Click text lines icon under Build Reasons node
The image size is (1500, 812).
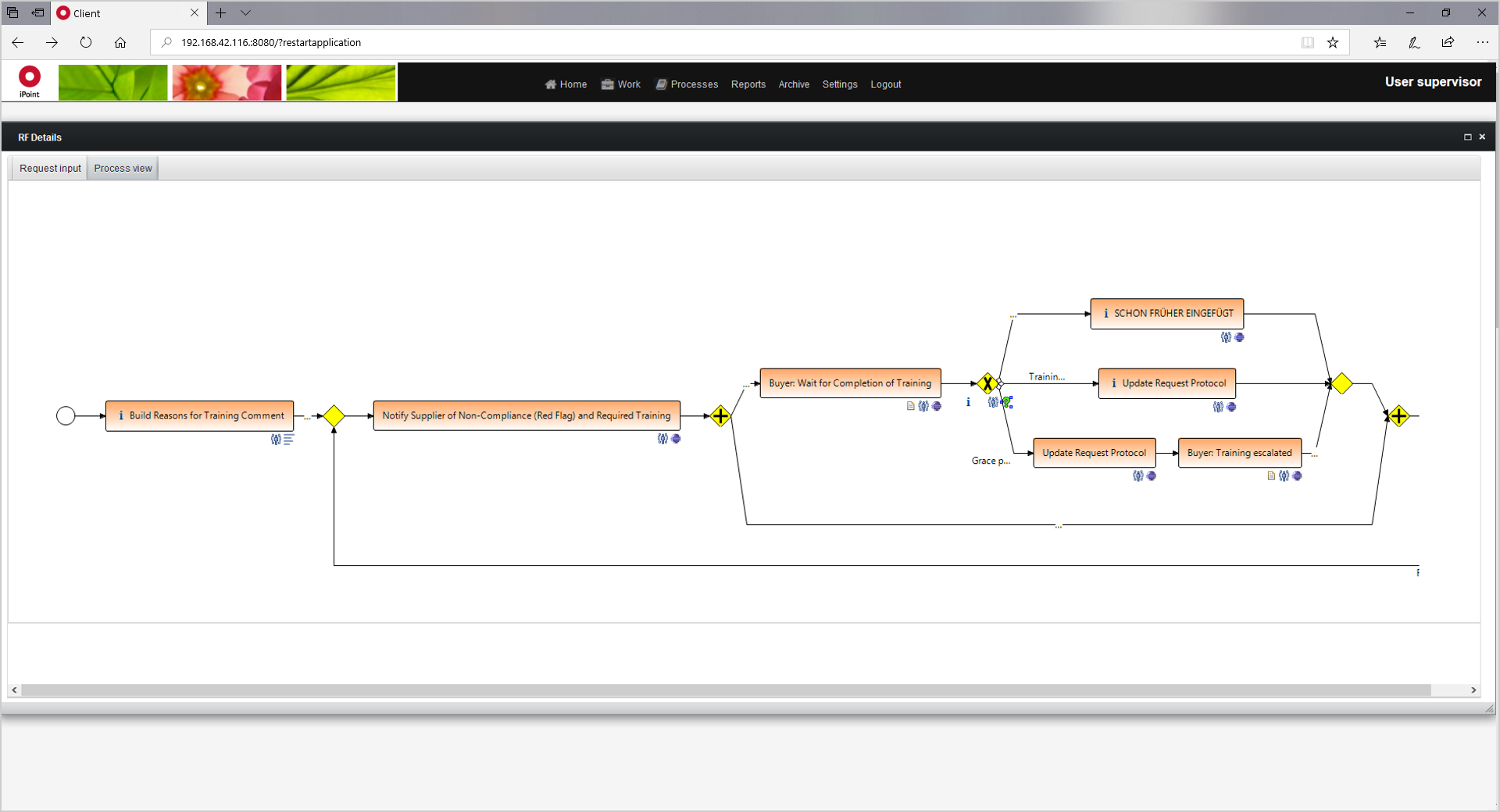click(x=288, y=440)
